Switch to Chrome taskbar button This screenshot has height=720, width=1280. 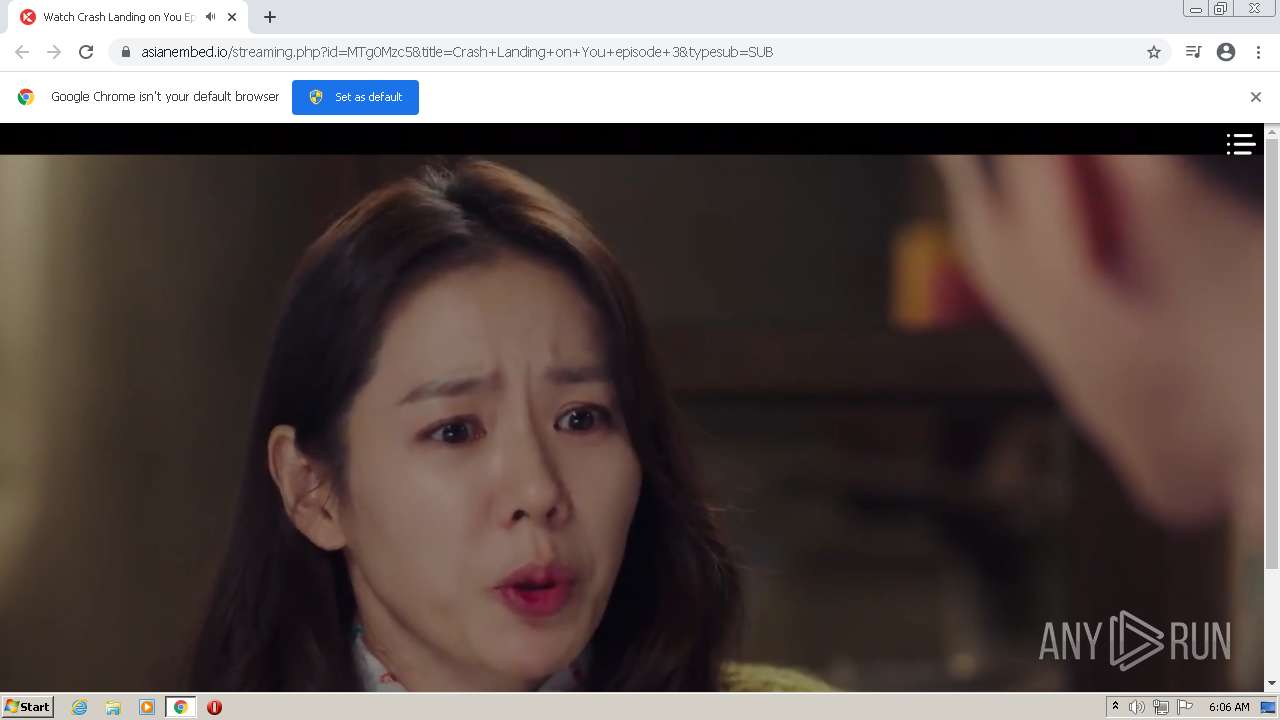pos(181,707)
